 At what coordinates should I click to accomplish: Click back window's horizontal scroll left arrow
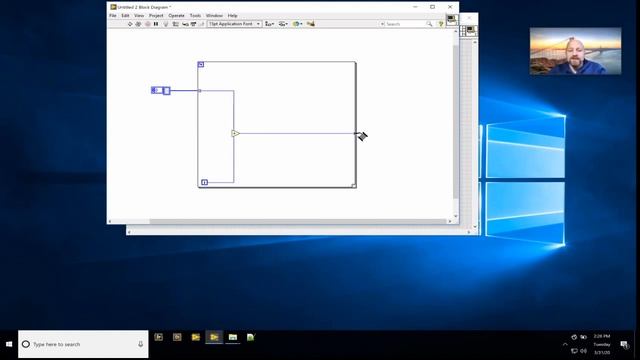point(129,232)
